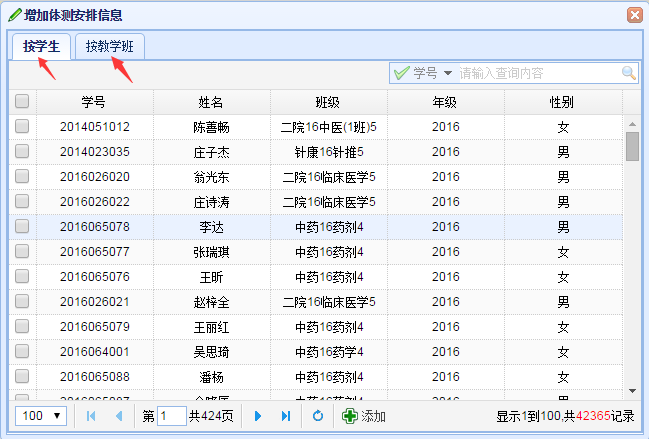Viewport: 649px width, 439px height.
Task: Sort by the 班级 column header
Action: point(328,102)
